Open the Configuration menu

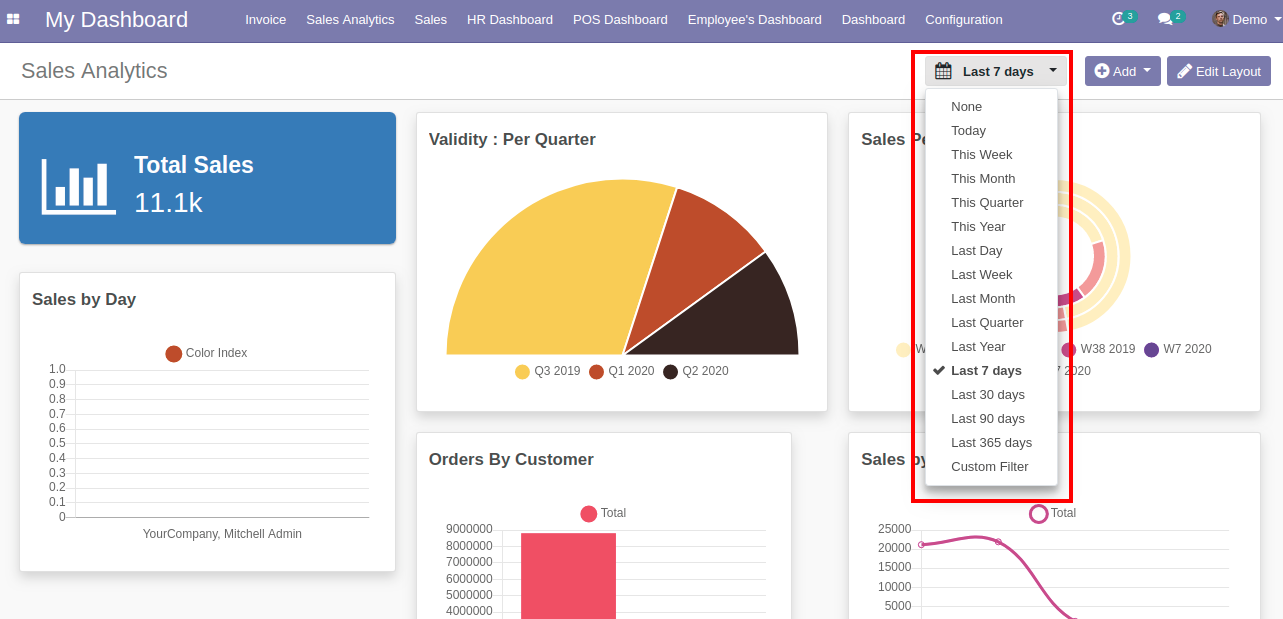click(x=963, y=20)
